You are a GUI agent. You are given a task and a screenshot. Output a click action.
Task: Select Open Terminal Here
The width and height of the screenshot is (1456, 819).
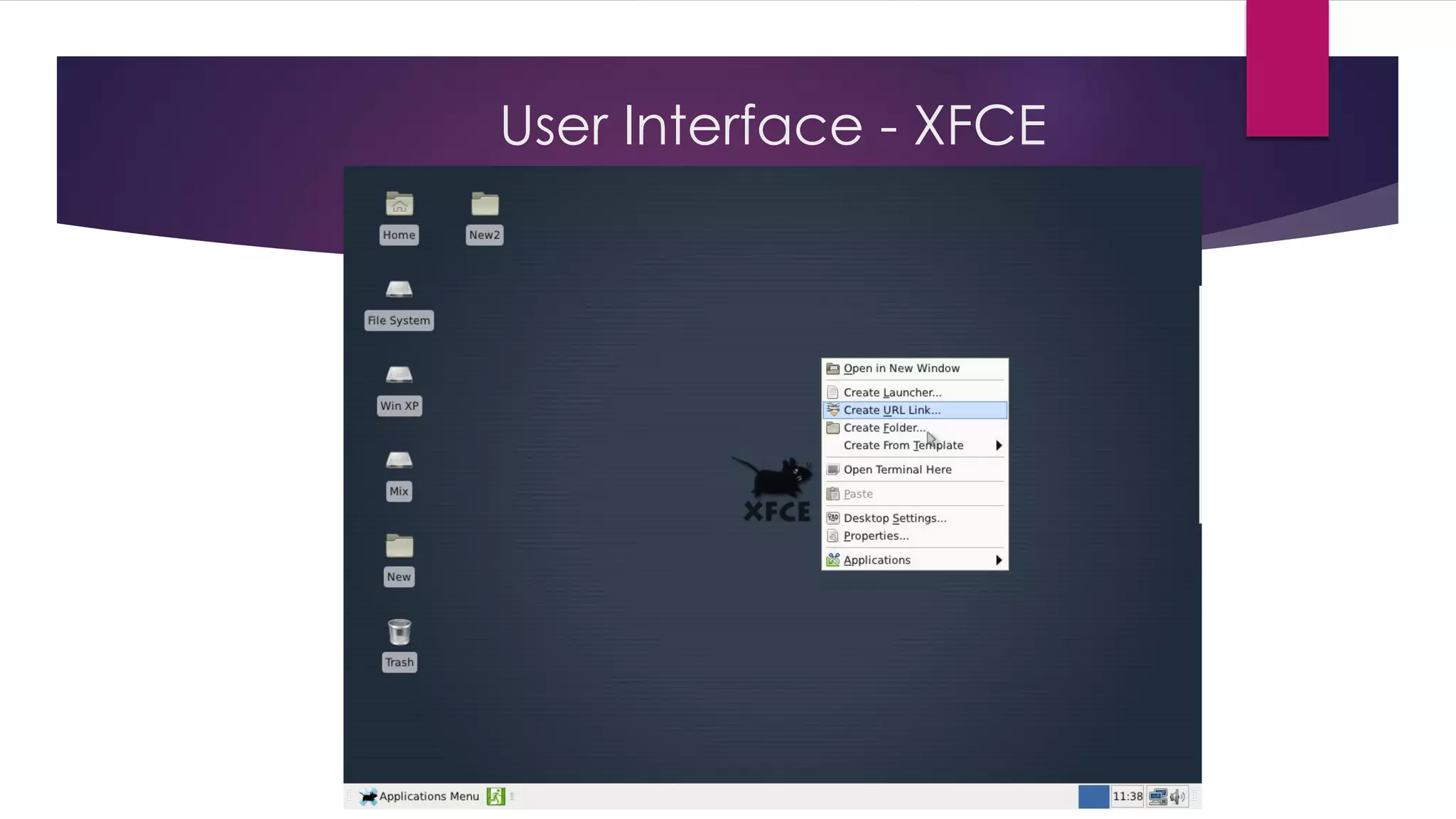click(x=915, y=469)
